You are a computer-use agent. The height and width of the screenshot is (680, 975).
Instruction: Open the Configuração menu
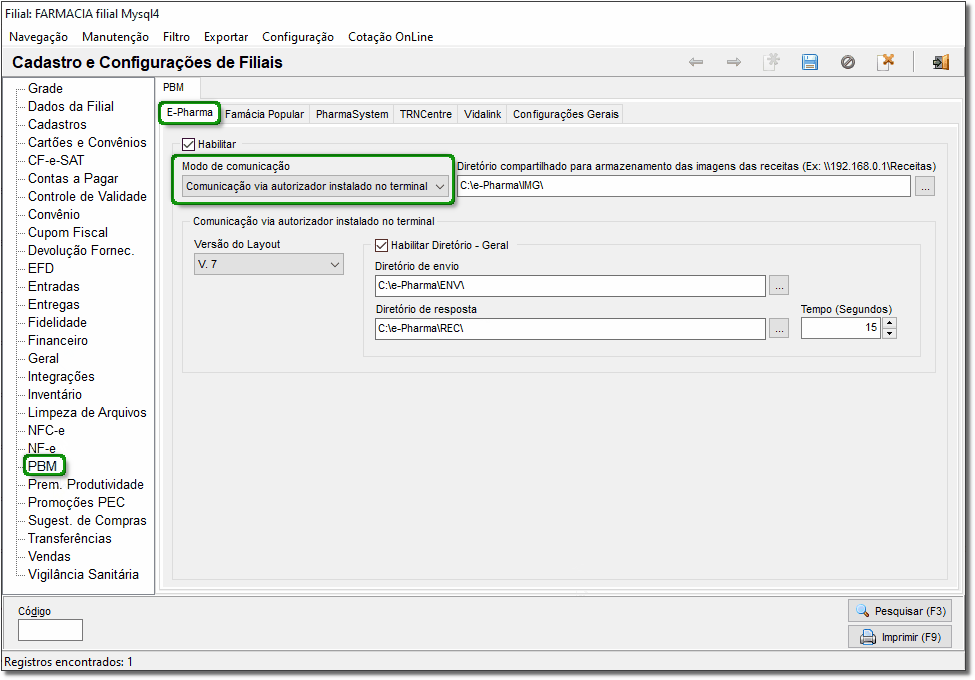click(x=298, y=37)
